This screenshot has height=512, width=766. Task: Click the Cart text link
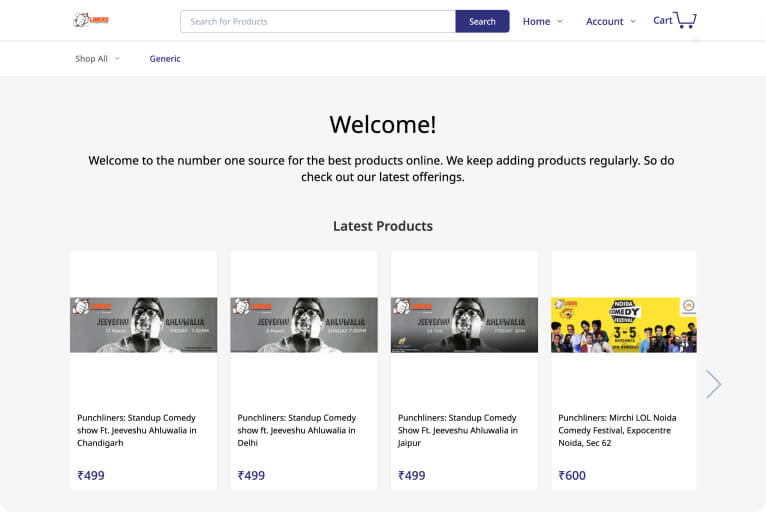(662, 20)
